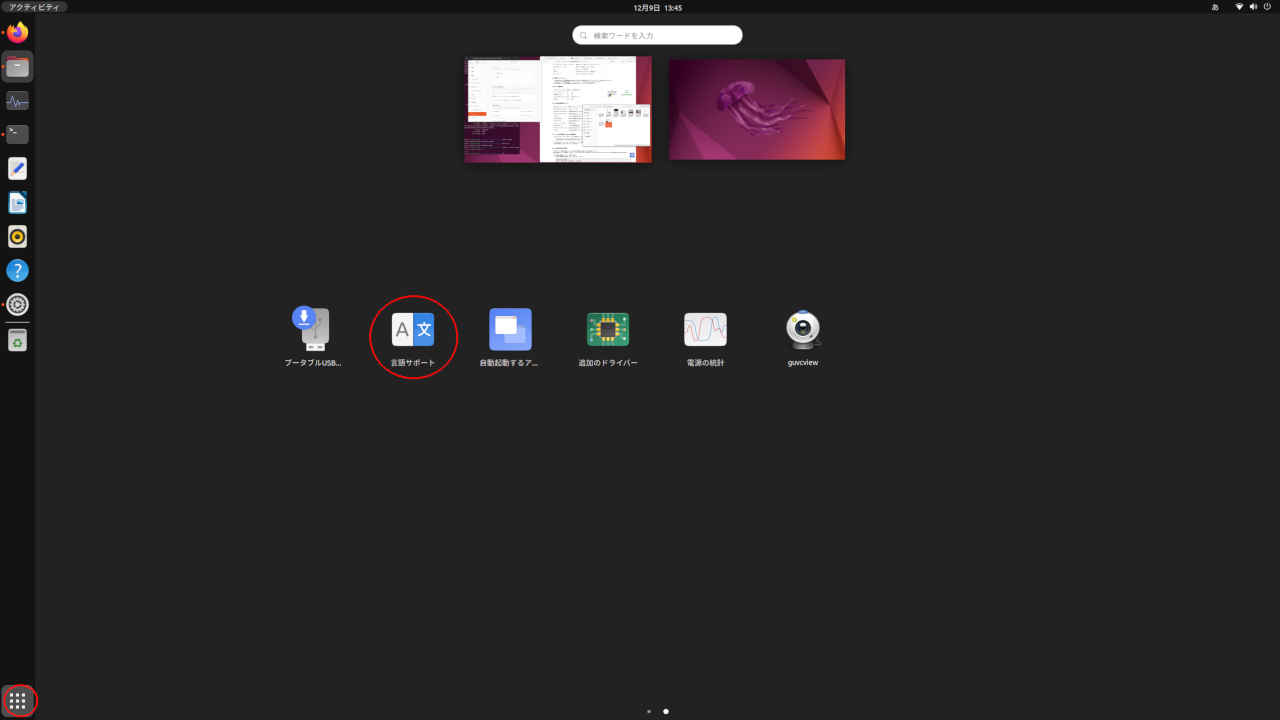Open Rhythmbox music player from the dock
This screenshot has width=1280, height=720.
17,236
